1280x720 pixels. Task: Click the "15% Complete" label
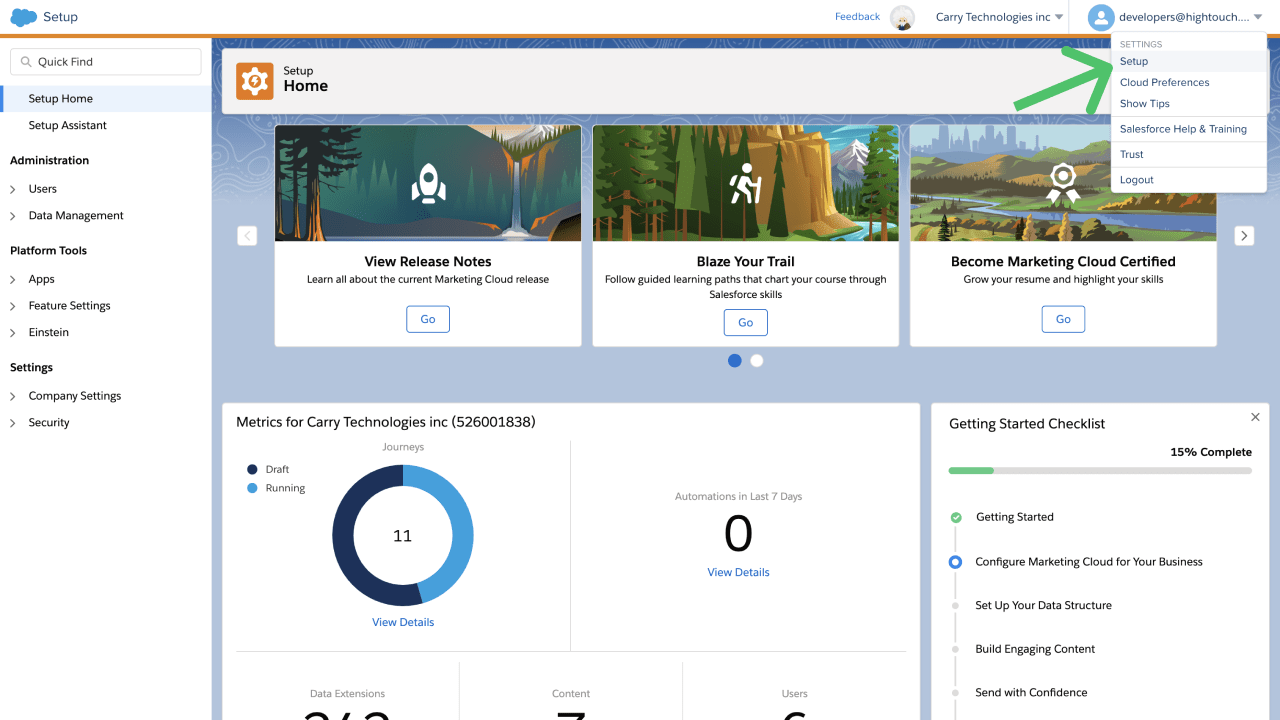pyautogui.click(x=1211, y=452)
